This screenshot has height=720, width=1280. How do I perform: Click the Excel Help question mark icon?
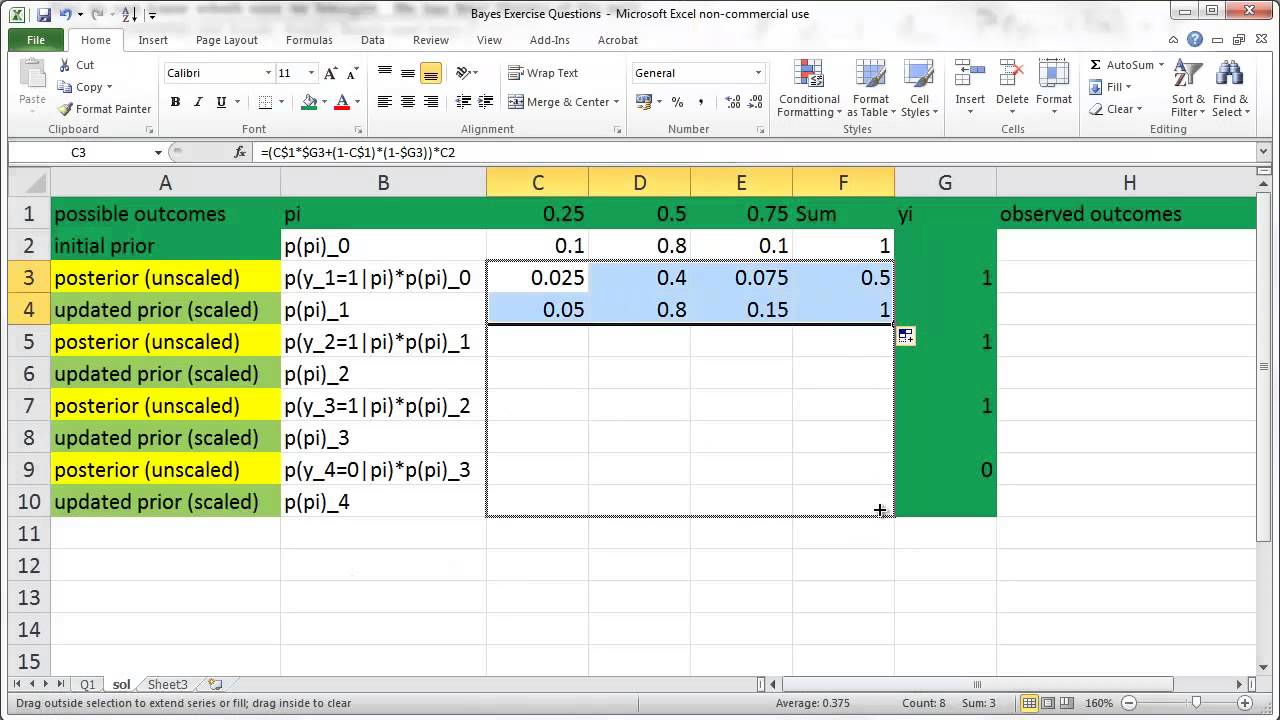click(x=1195, y=40)
